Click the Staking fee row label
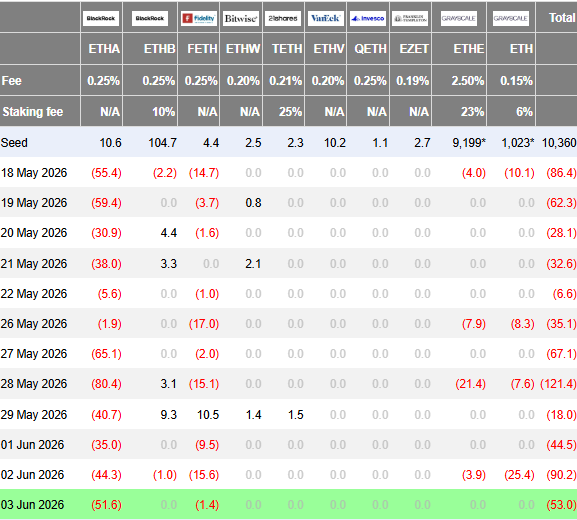This screenshot has height=520, width=577. click(33, 112)
